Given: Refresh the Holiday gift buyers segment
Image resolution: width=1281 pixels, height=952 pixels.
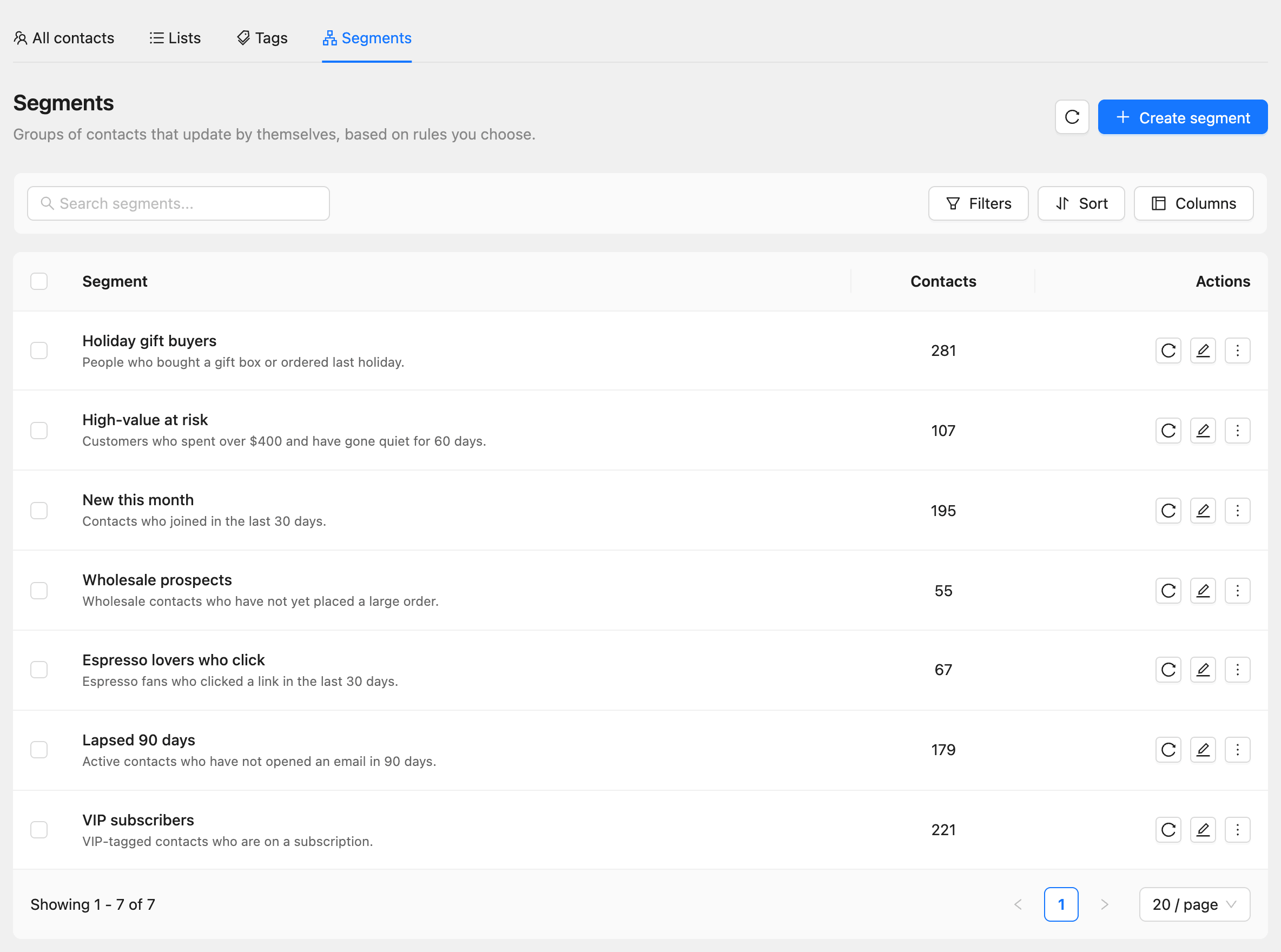Looking at the screenshot, I should coord(1167,351).
